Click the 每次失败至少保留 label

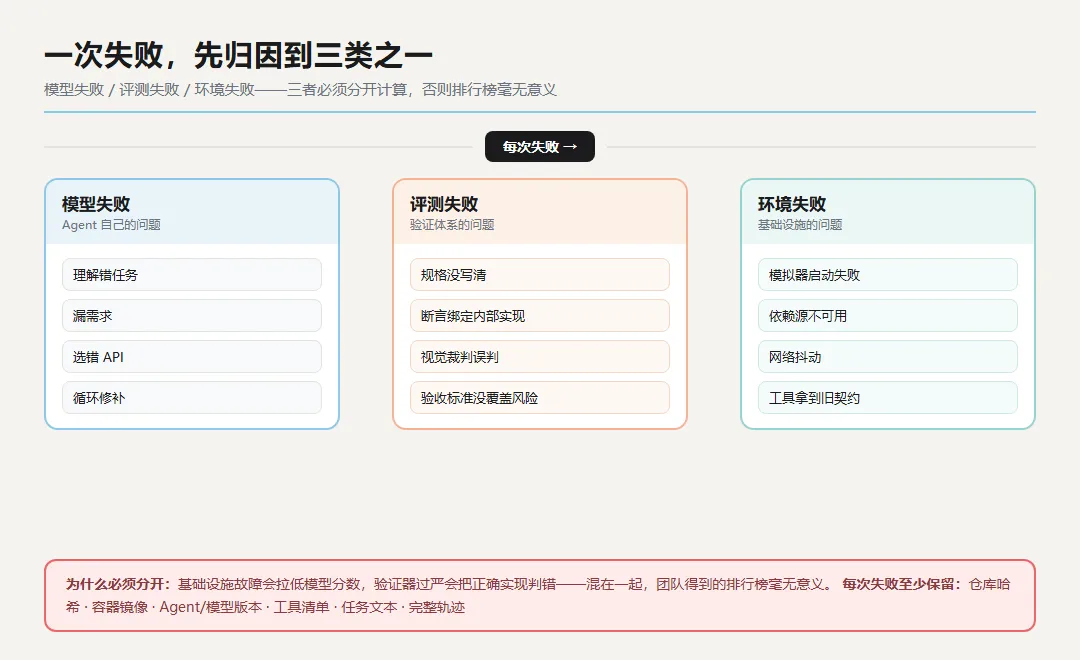pyautogui.click(x=902, y=584)
